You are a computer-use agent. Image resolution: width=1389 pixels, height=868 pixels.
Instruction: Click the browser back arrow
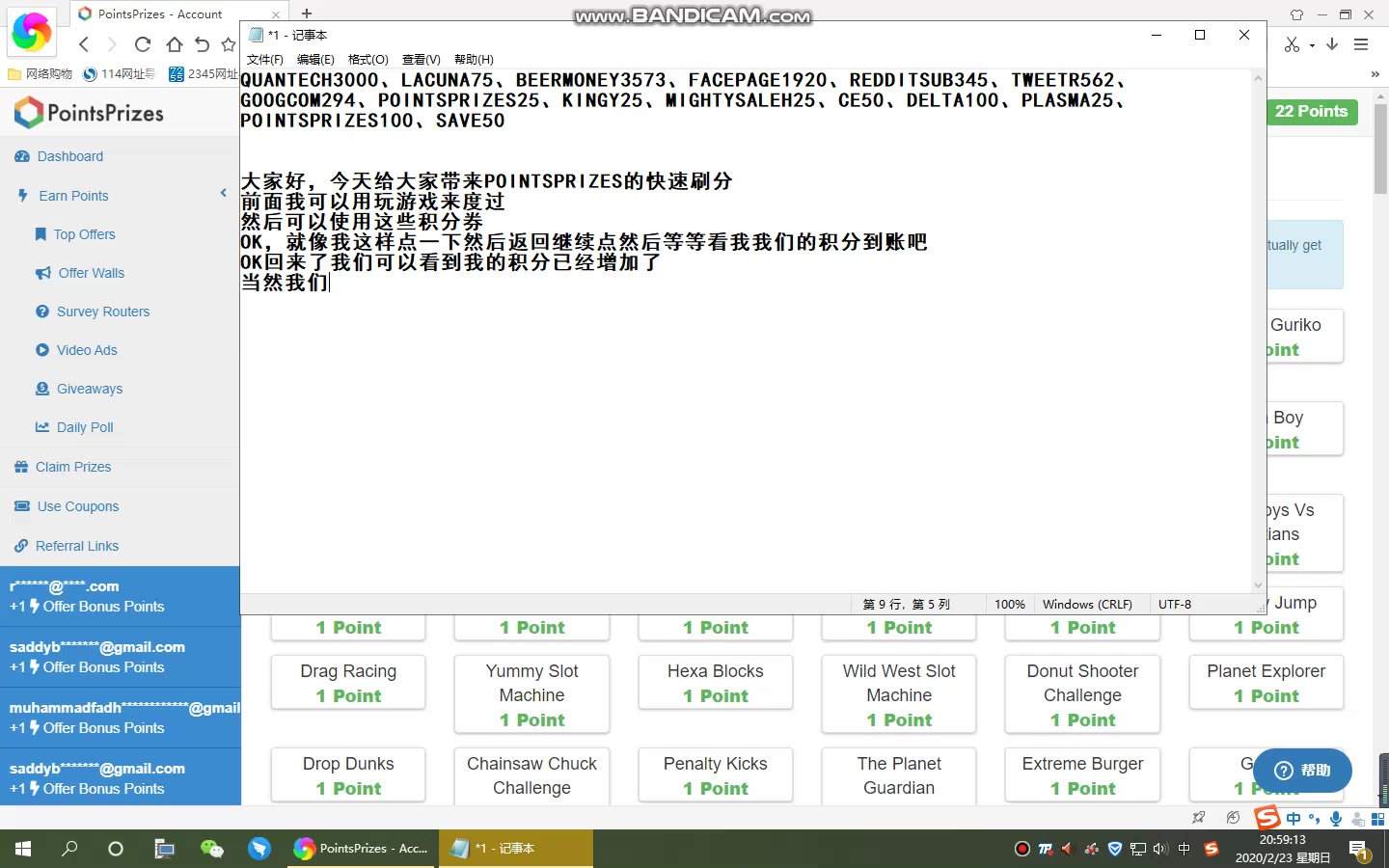pos(84,44)
